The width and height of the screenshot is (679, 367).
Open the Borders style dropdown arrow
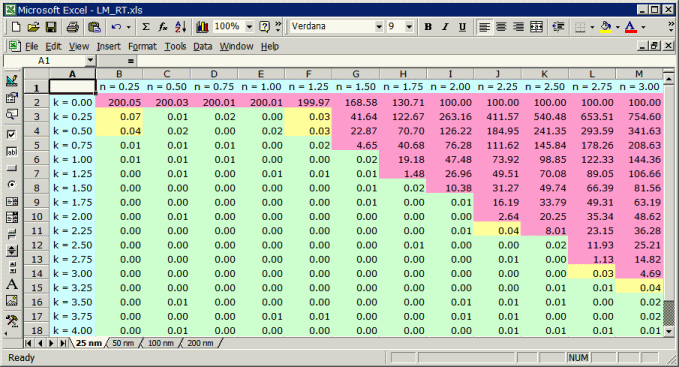tap(592, 27)
